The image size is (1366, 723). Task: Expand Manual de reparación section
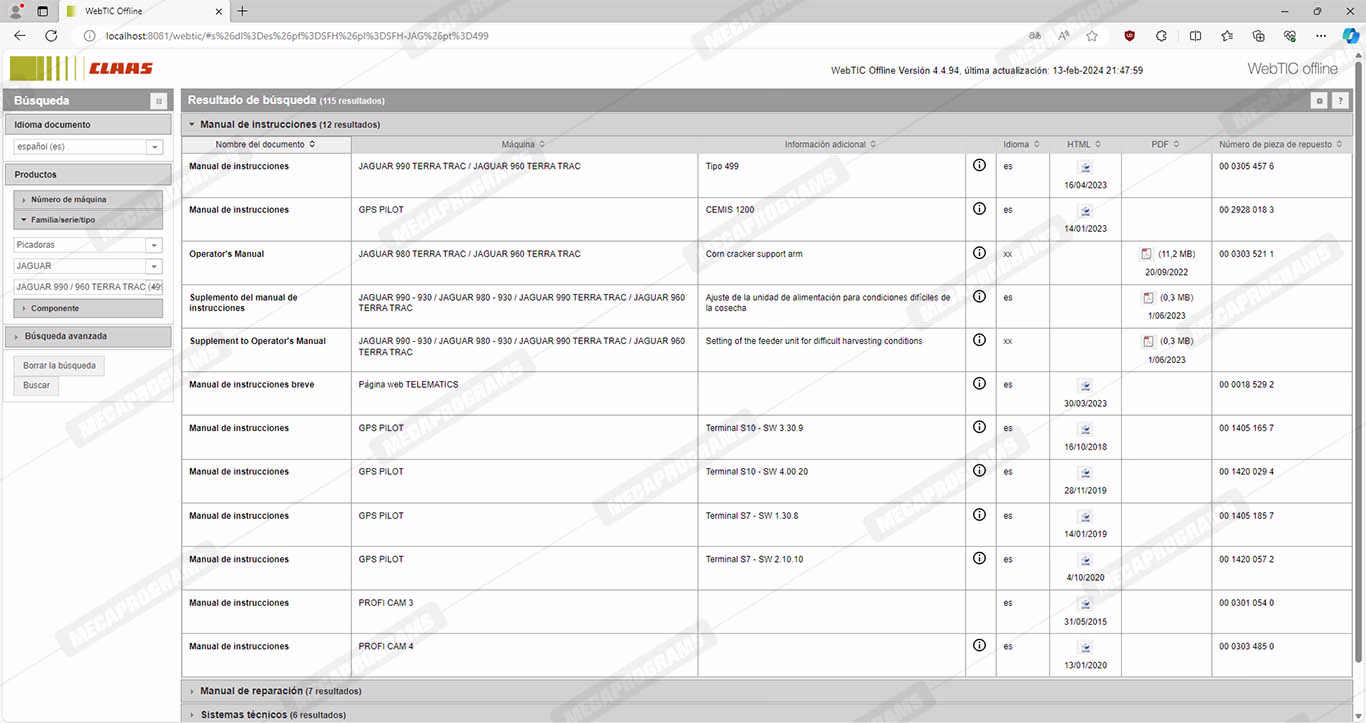tap(280, 691)
